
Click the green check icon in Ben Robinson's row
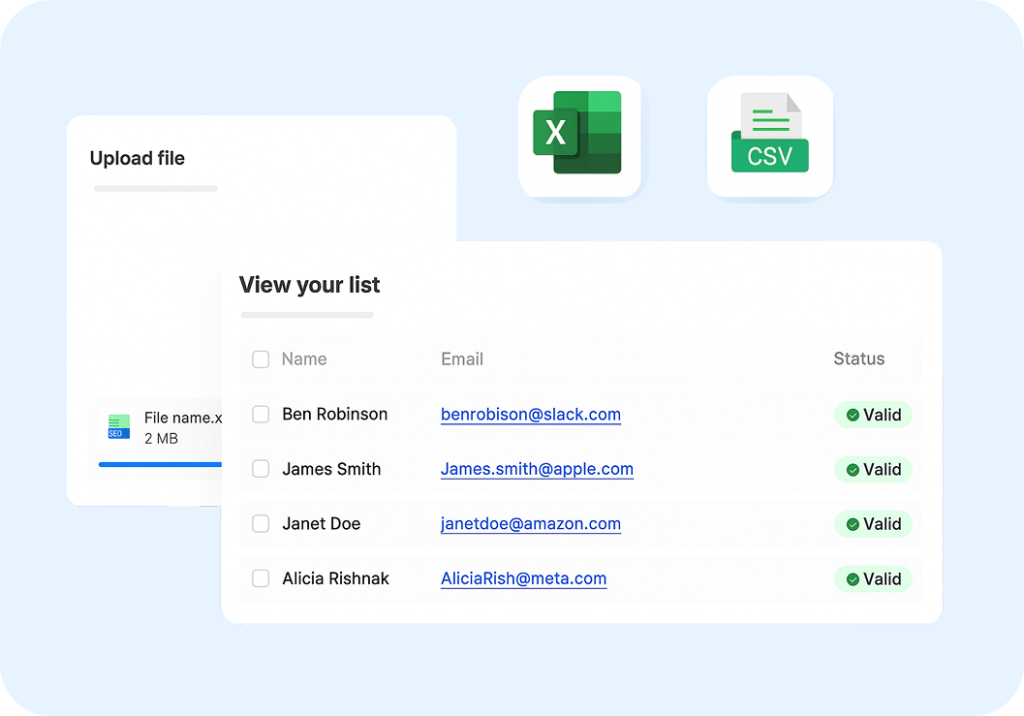[x=852, y=415]
